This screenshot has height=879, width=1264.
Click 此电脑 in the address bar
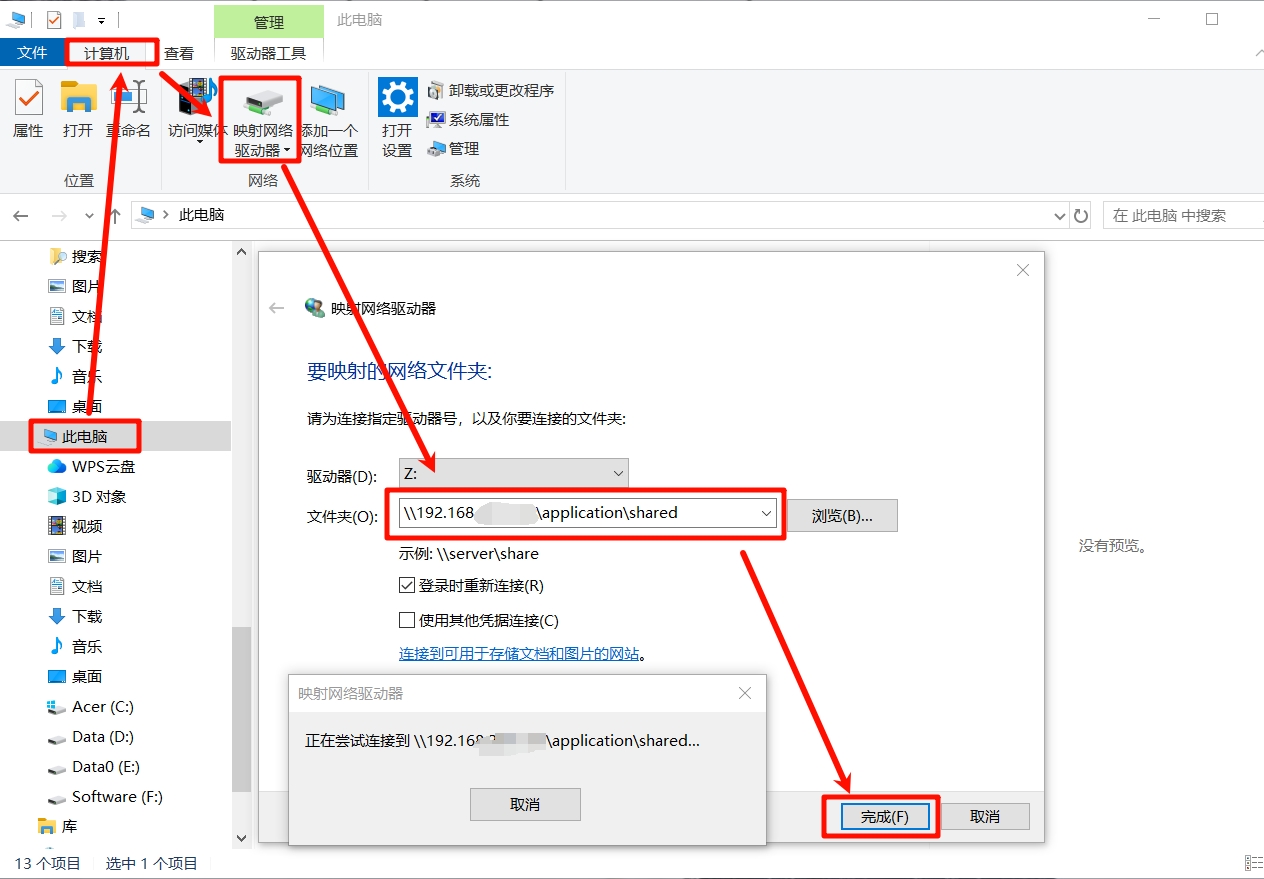coord(201,215)
